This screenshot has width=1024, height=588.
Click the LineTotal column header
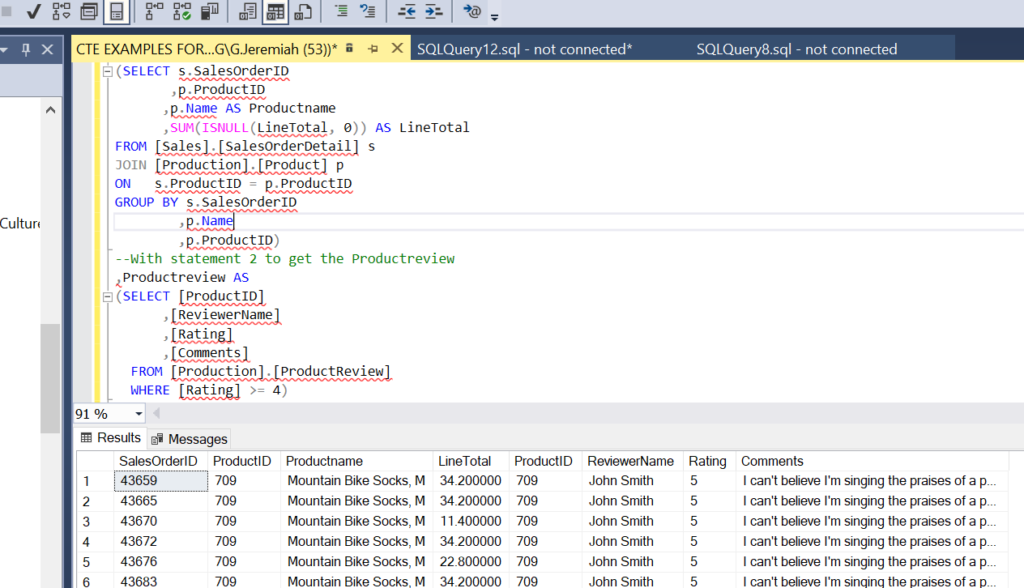tap(465, 461)
